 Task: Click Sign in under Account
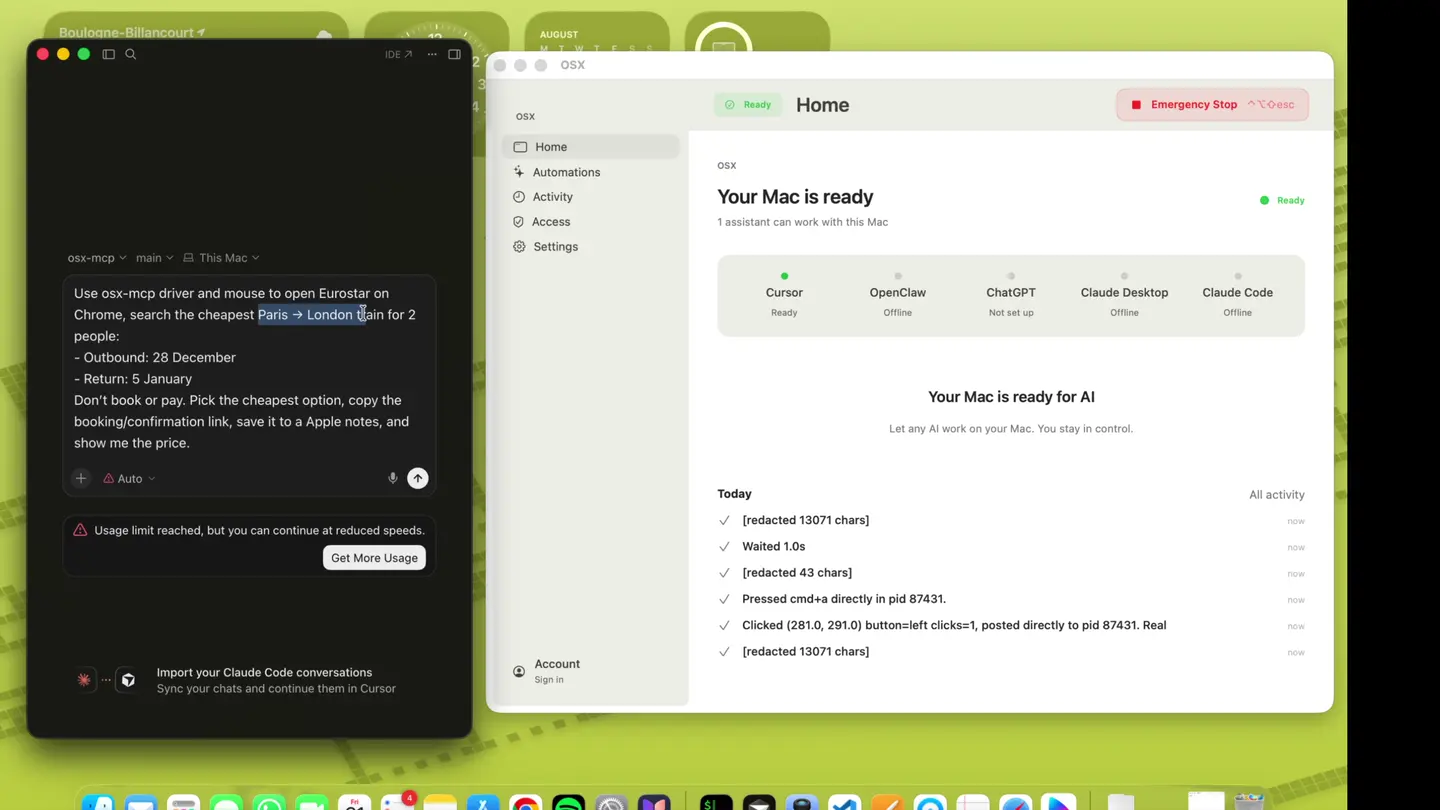coord(549,680)
